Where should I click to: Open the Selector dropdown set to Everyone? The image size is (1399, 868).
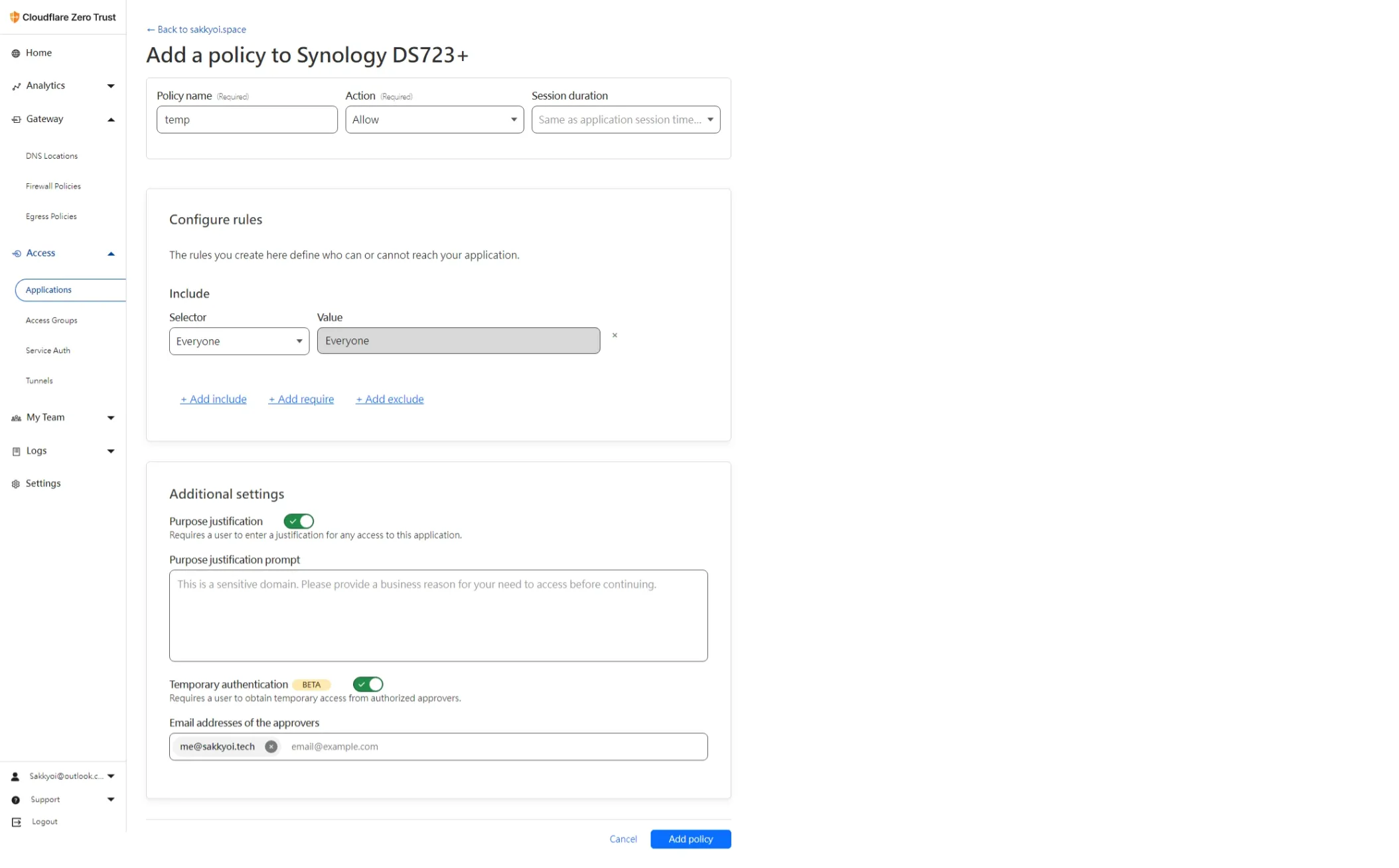coord(239,341)
